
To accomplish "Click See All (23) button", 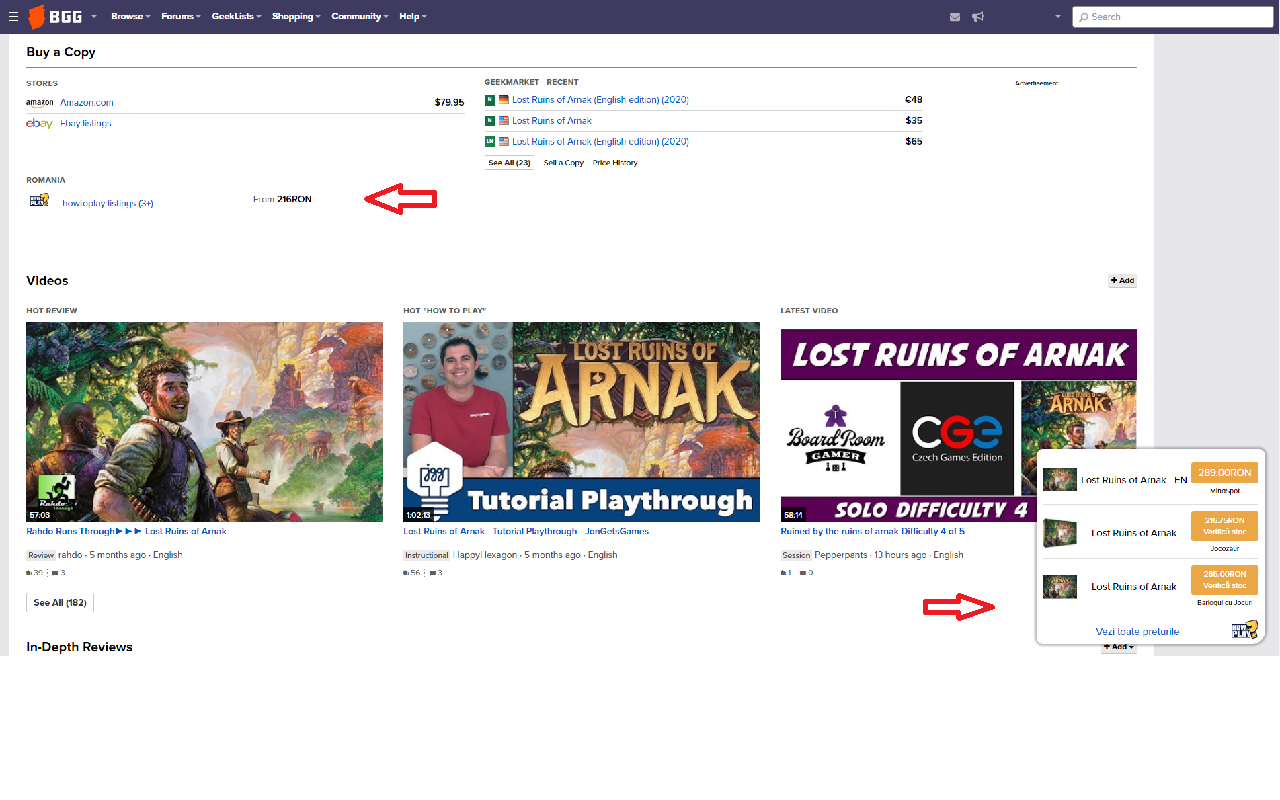I will click(x=509, y=162).
